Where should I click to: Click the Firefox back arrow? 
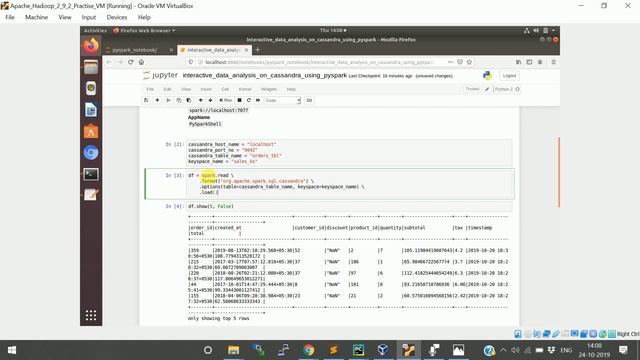pos(109,62)
